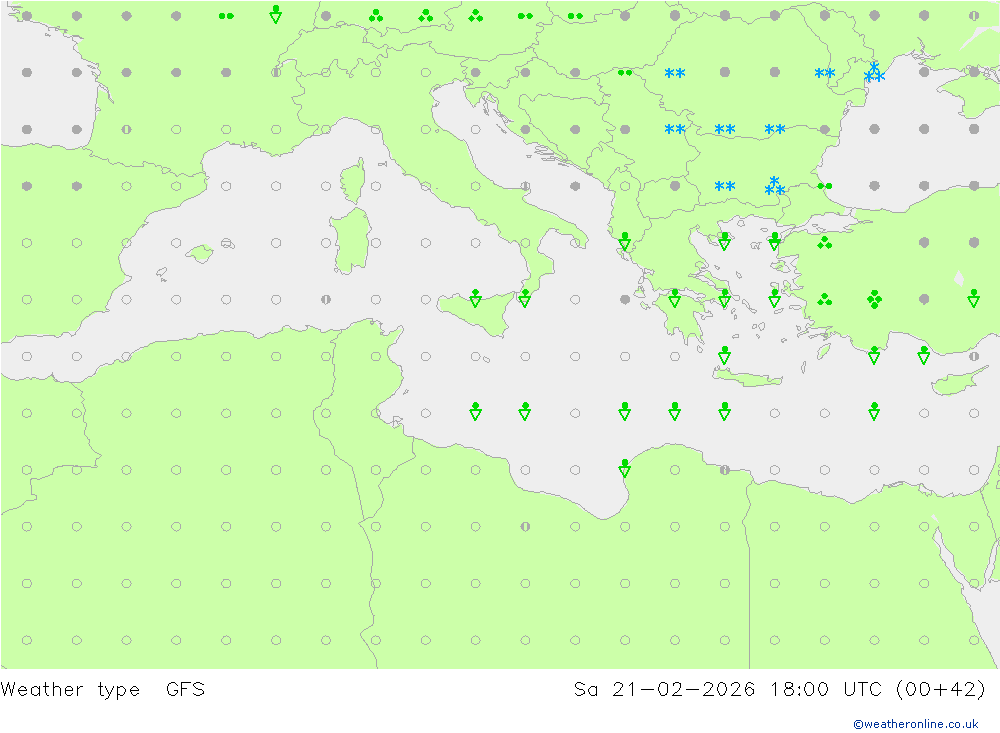Click the shower symbol on Albania's coast
1000x733 pixels.
(625, 241)
